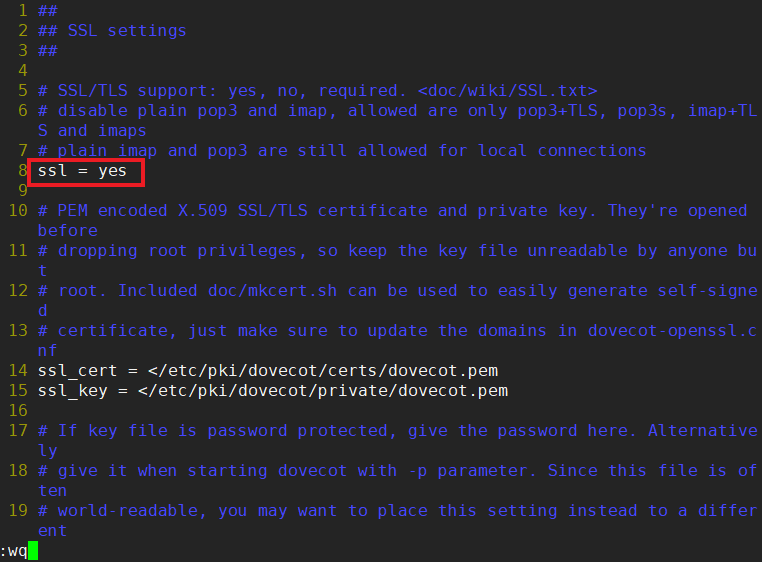Click the '## SSL settings' heading comment
This screenshot has height=562, width=762.
pyautogui.click(x=112, y=31)
